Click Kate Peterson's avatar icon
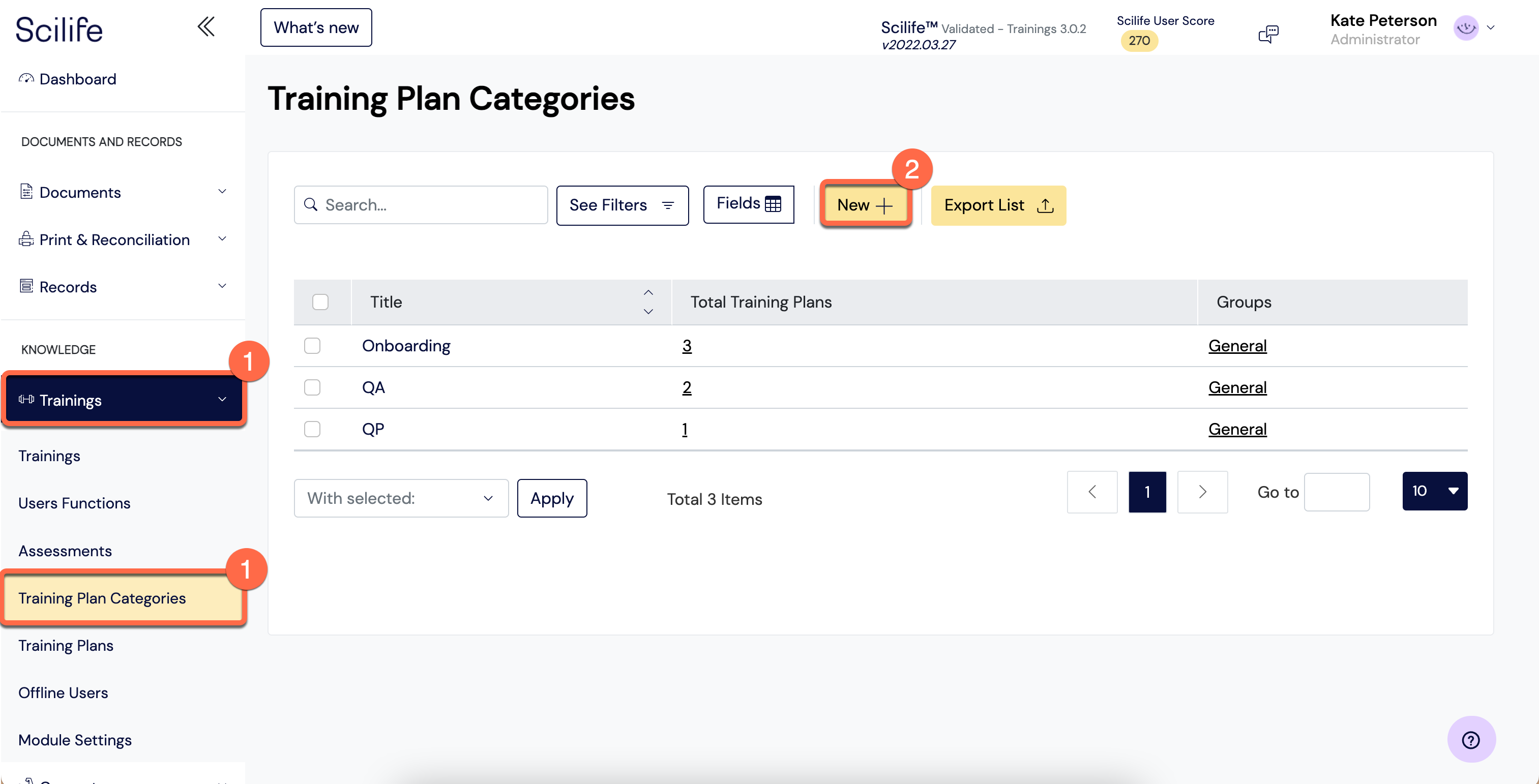The image size is (1539, 784). pyautogui.click(x=1466, y=27)
